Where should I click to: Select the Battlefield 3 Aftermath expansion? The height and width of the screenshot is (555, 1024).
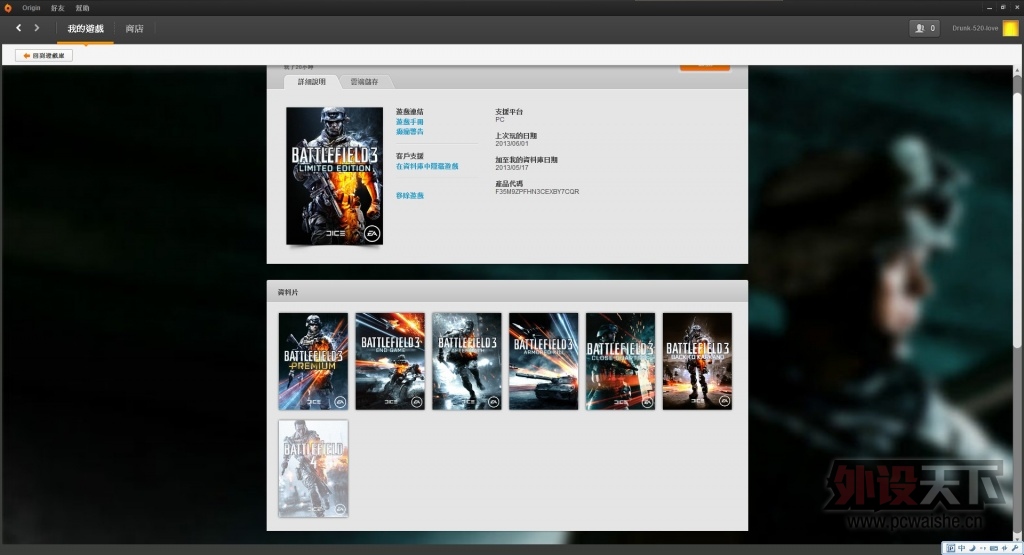pyautogui.click(x=467, y=361)
